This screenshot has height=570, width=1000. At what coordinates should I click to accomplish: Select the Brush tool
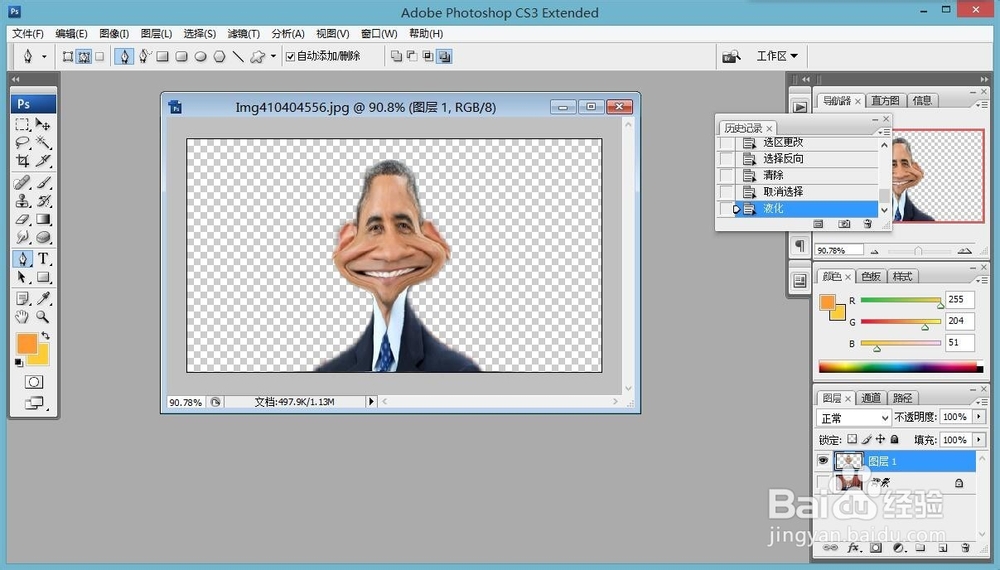[43, 182]
